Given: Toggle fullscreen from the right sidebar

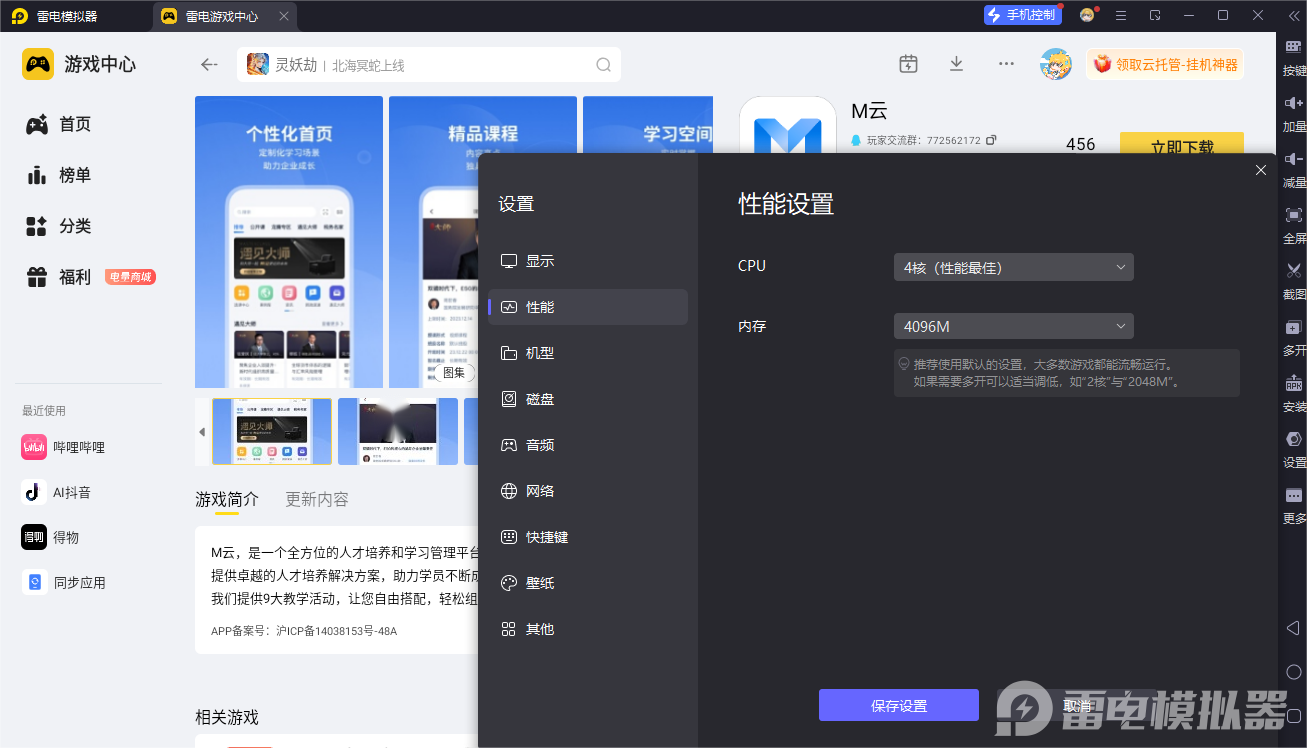Looking at the screenshot, I should click(x=1293, y=215).
